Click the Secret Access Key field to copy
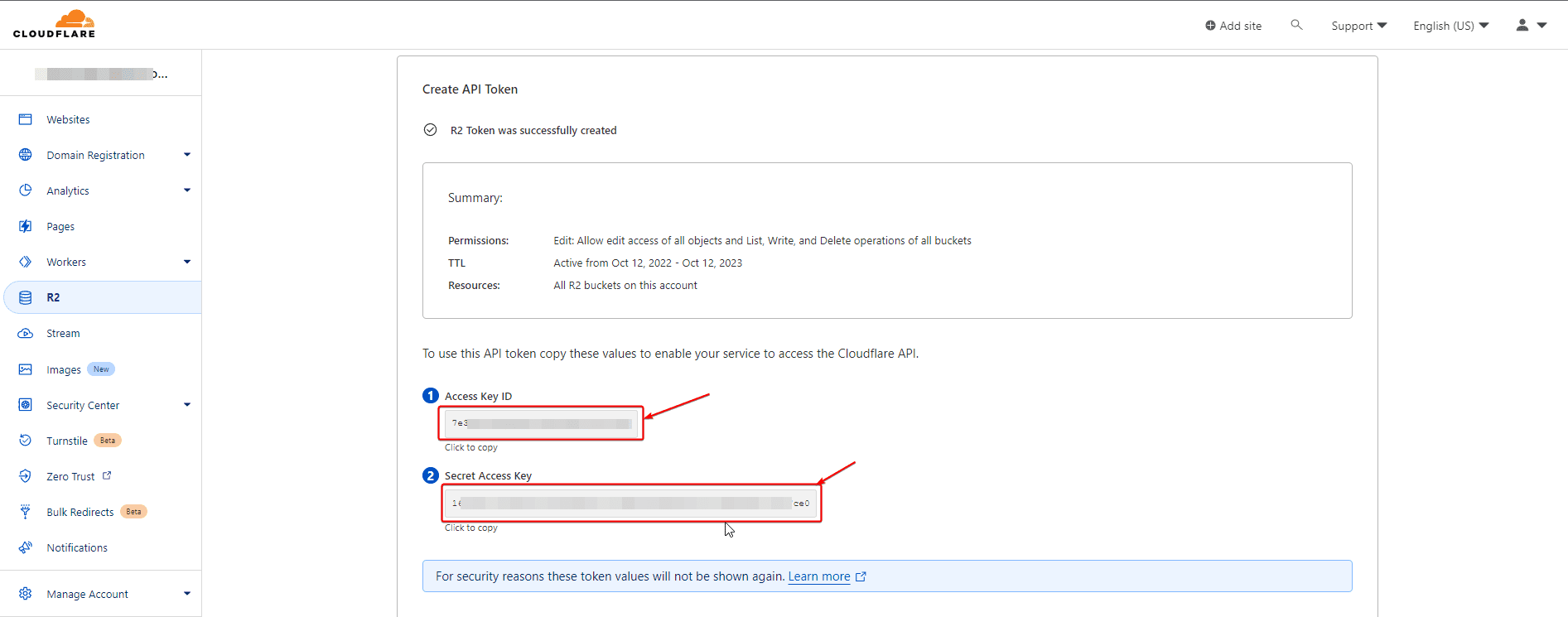The height and width of the screenshot is (617, 1568). tap(631, 503)
